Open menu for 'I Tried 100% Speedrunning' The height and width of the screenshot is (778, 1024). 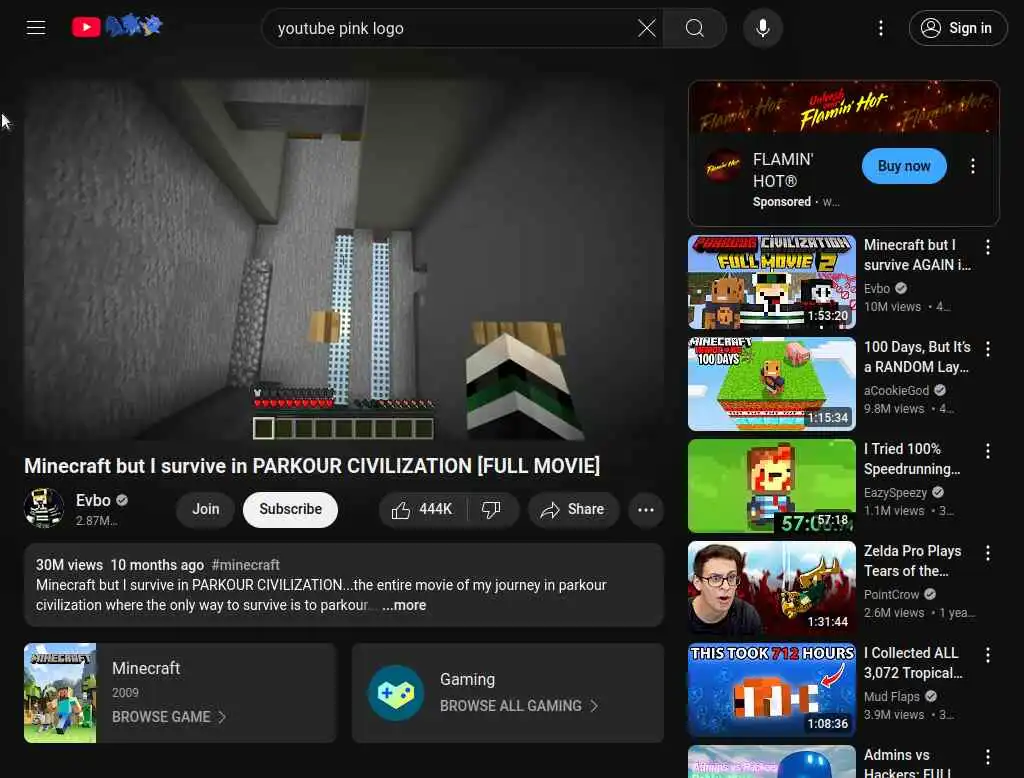click(988, 451)
